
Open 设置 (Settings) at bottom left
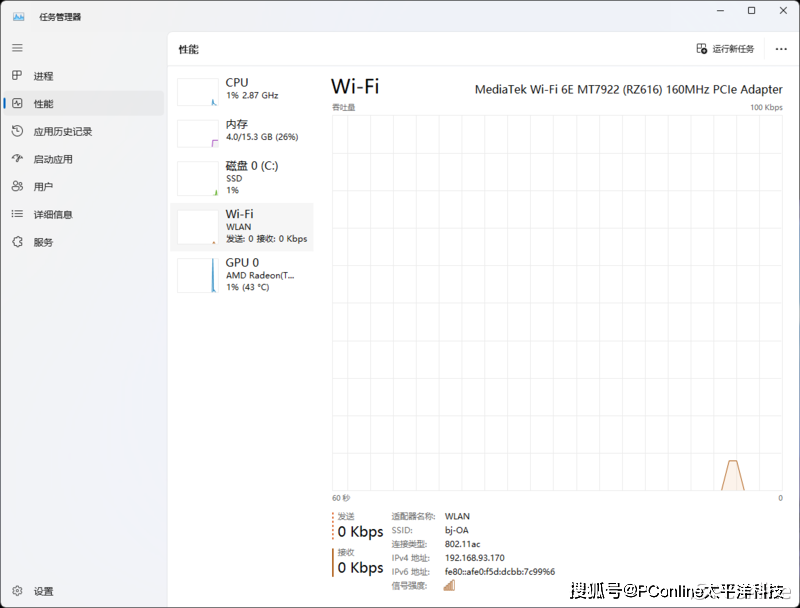43,591
